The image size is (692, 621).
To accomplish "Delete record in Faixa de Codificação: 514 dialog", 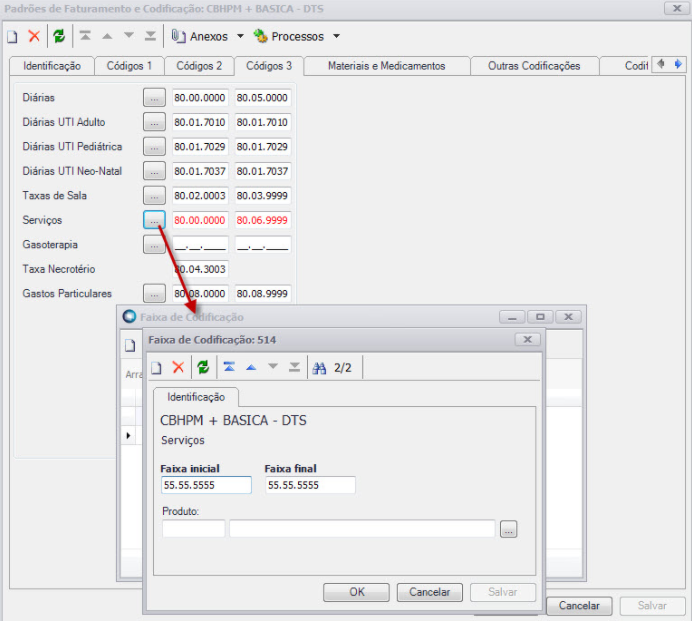I will point(178,367).
